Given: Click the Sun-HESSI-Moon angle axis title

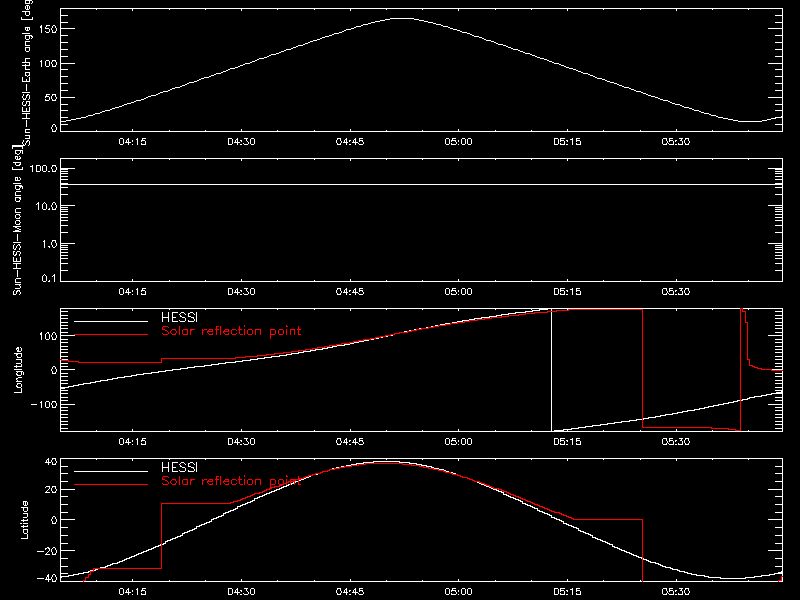Looking at the screenshot, I should click(17, 220).
